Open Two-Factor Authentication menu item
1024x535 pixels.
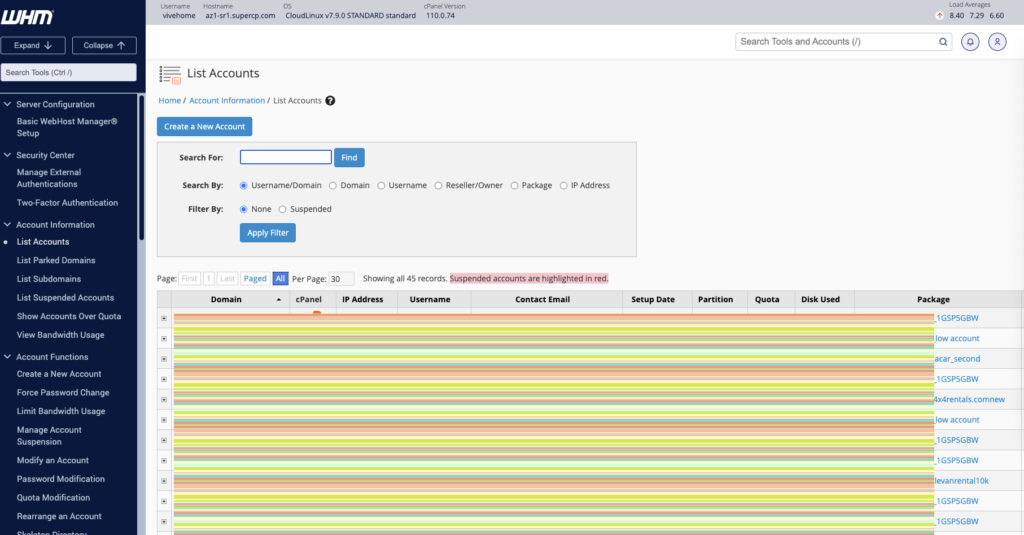pos(67,203)
